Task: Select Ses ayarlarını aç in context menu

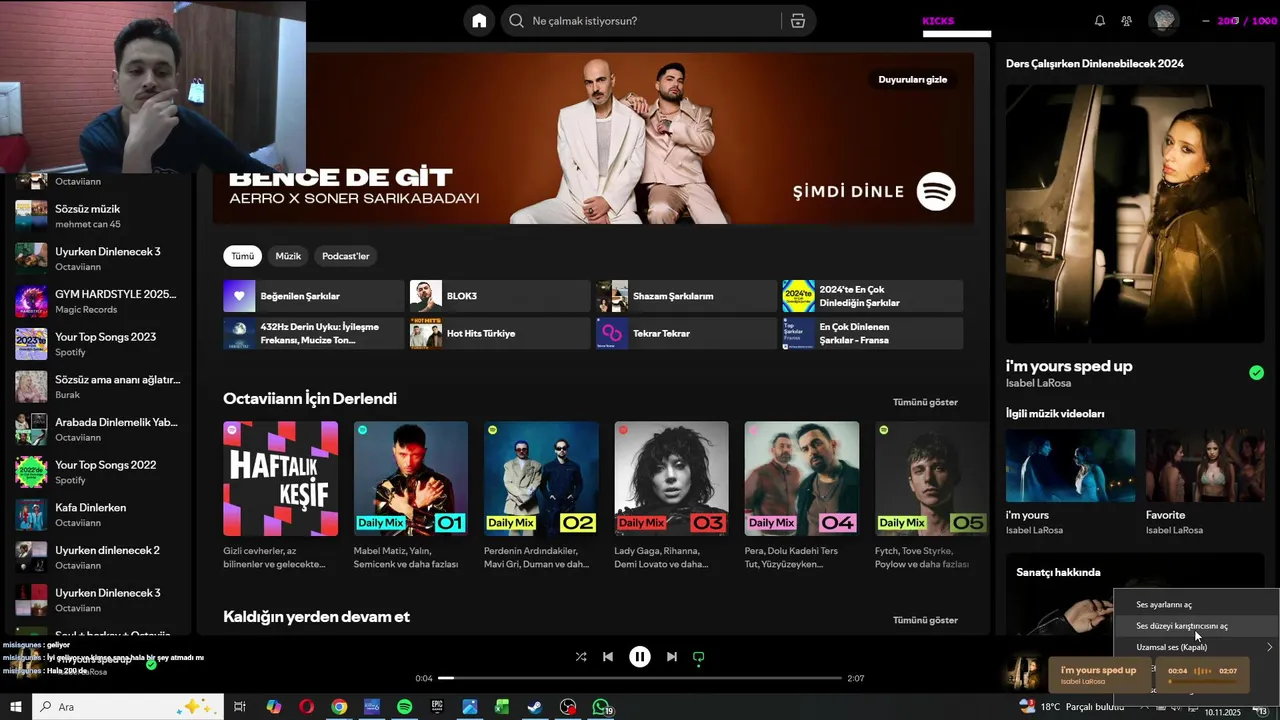Action: pyautogui.click(x=1197, y=604)
